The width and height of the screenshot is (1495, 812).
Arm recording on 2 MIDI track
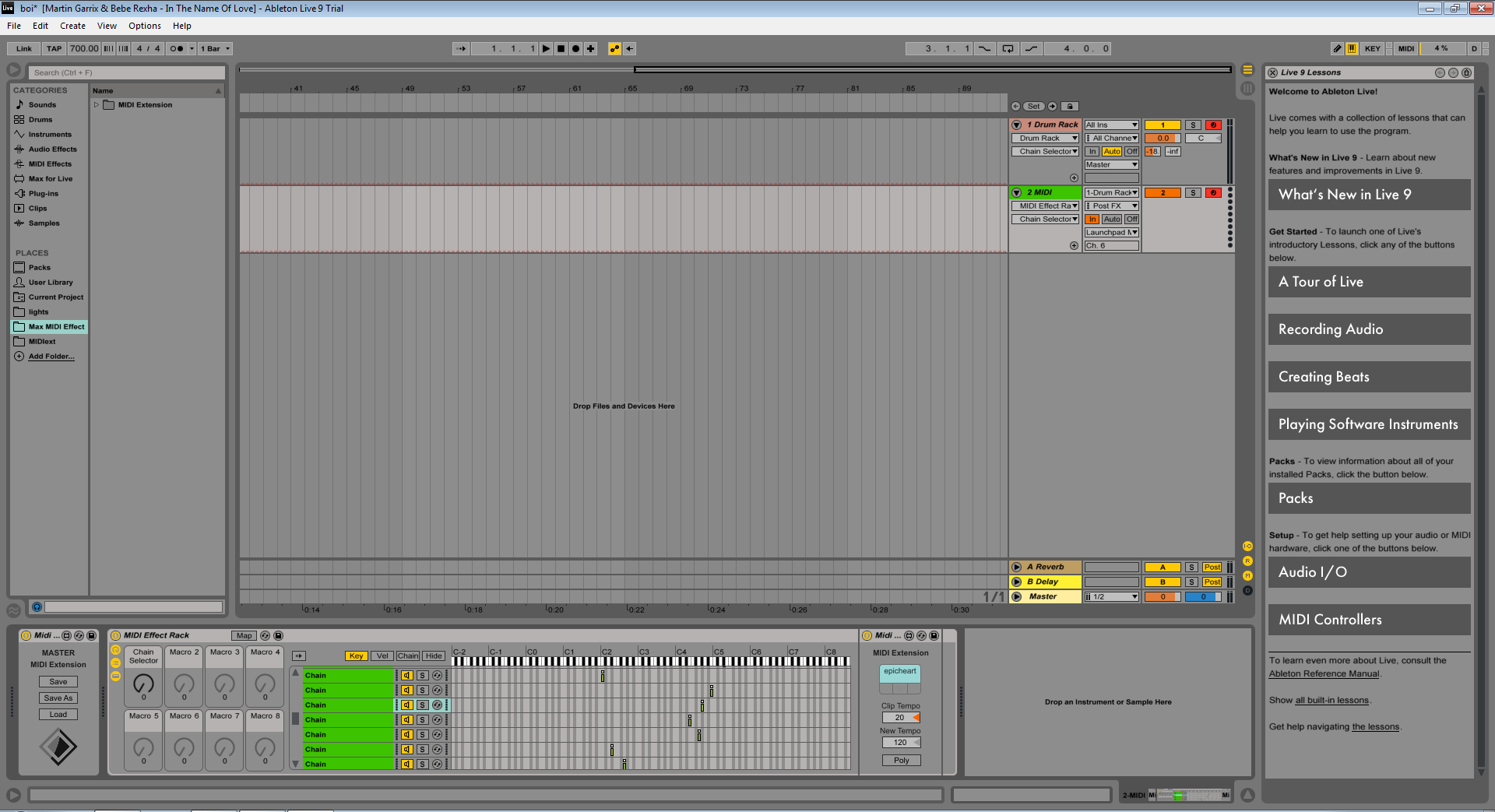point(1213,192)
